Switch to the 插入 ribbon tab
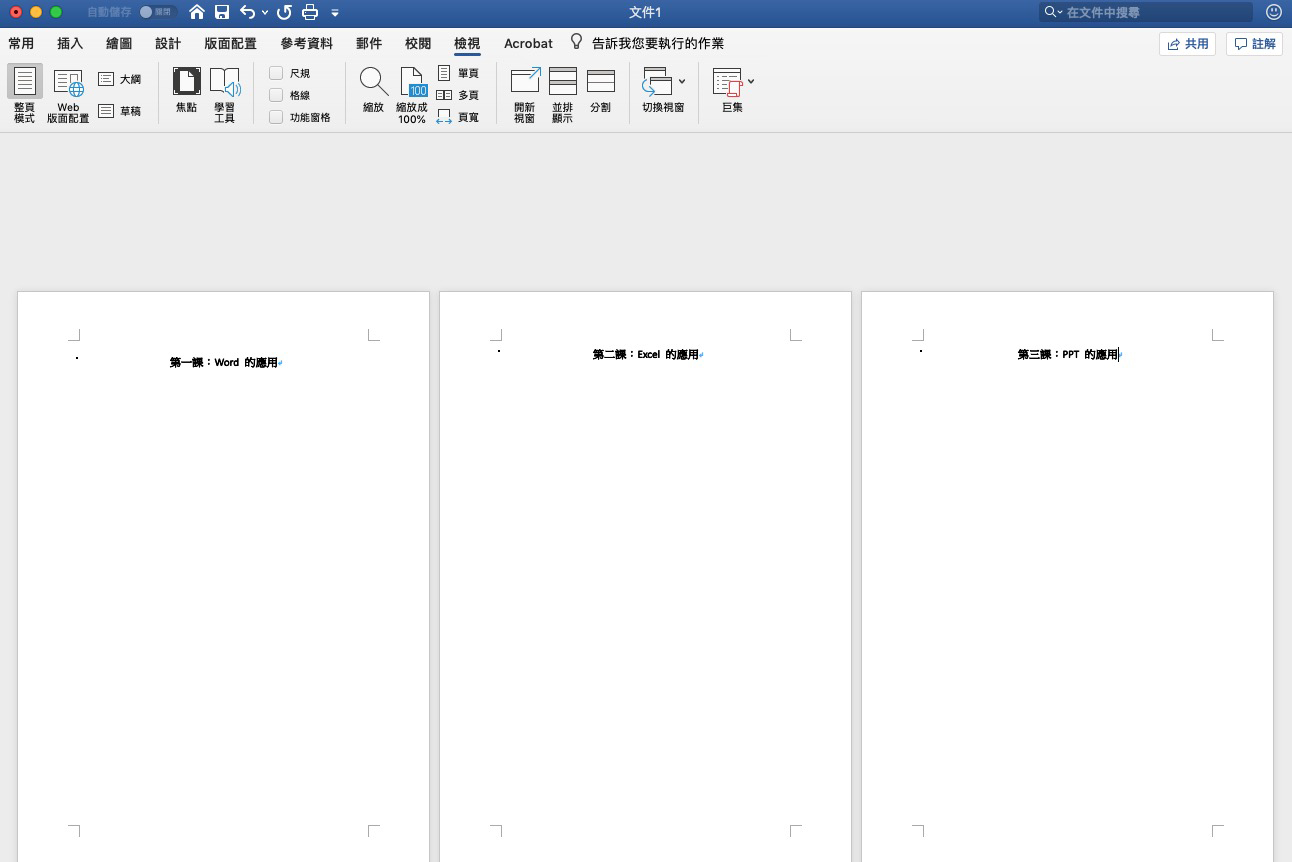The height and width of the screenshot is (862, 1292). click(70, 43)
